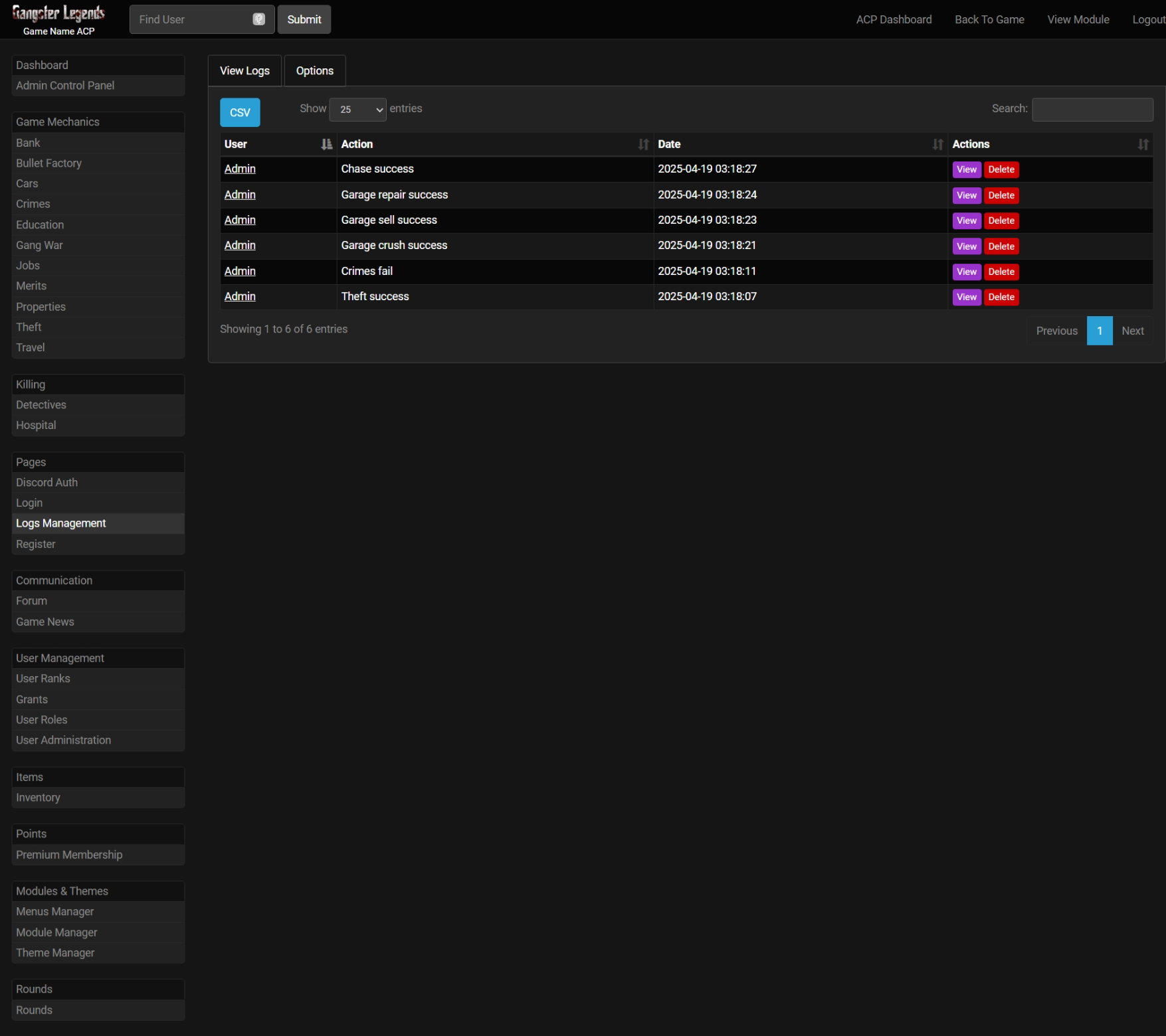Delete the Garage repair success log
This screenshot has height=1036, width=1166.
[x=1001, y=195]
